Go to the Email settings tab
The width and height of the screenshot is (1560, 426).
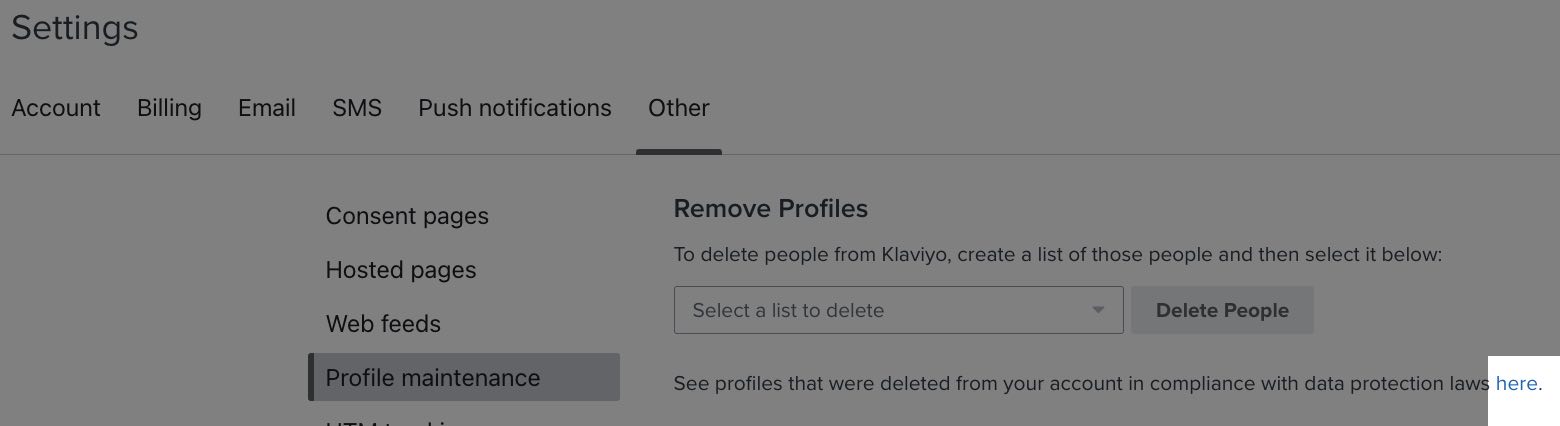pos(267,108)
